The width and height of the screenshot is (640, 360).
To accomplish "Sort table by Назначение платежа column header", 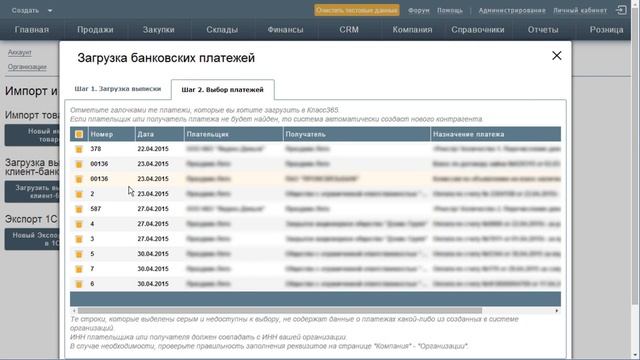I will point(496,134).
